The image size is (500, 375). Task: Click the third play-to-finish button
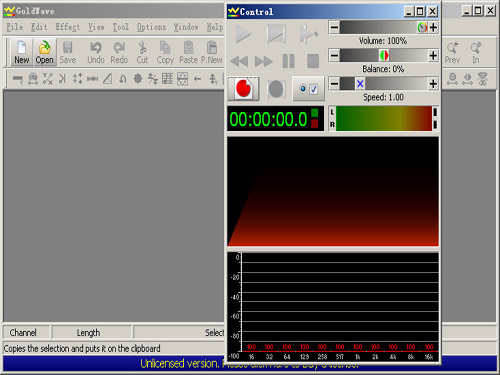pyautogui.click(x=309, y=34)
